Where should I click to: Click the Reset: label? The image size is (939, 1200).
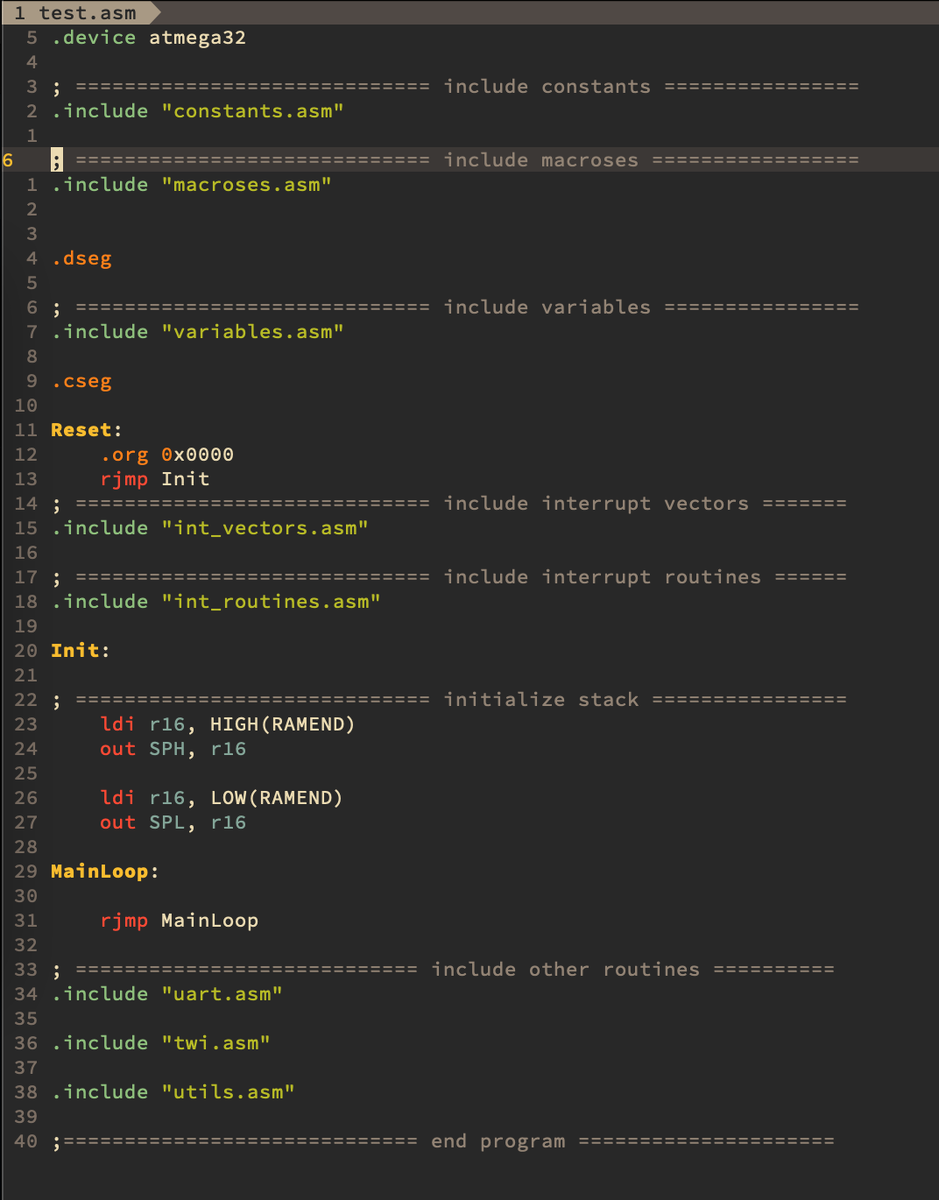click(x=87, y=430)
